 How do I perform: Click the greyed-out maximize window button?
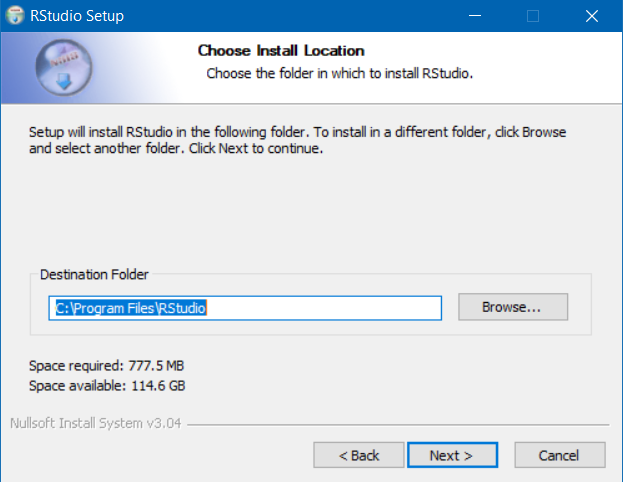point(532,16)
